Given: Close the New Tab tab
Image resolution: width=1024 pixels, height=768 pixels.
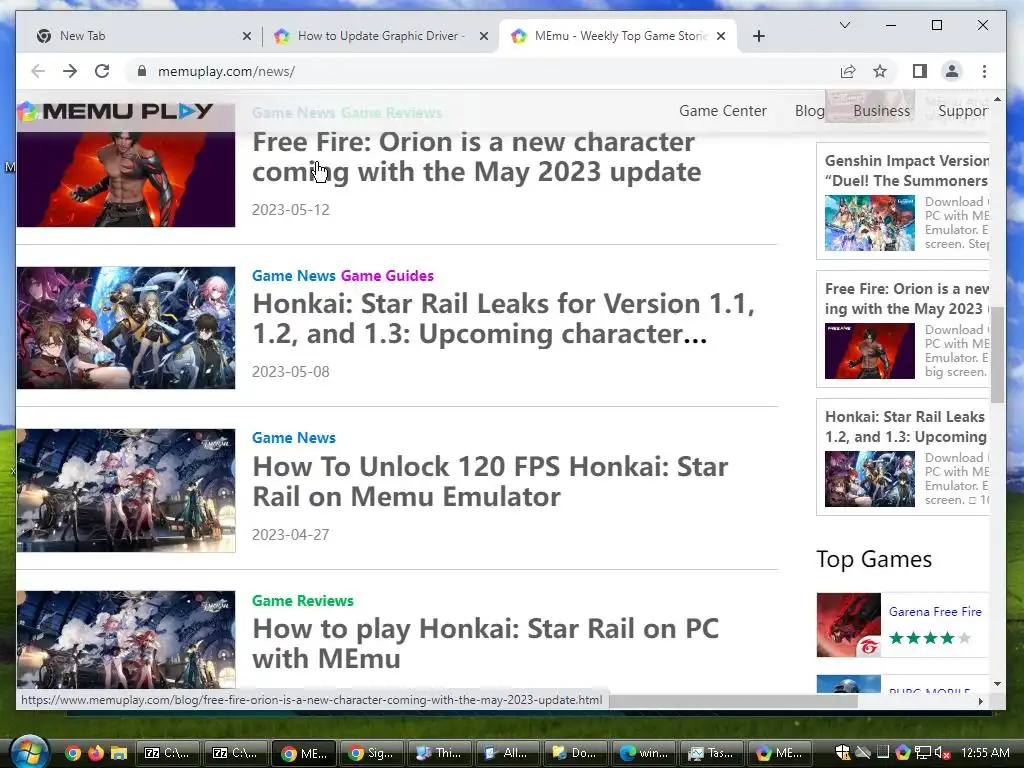Looking at the screenshot, I should coord(246,36).
